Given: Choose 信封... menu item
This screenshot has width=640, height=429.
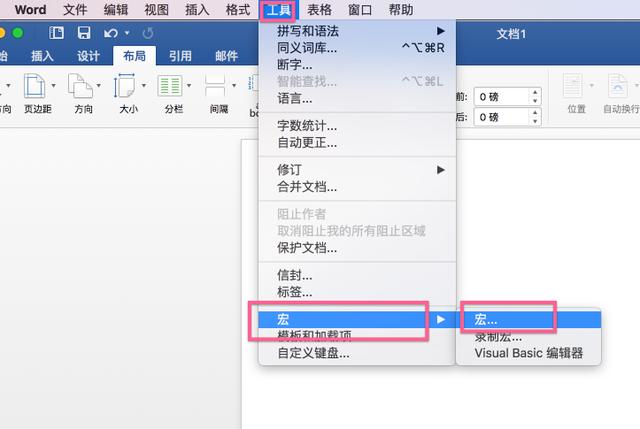Looking at the screenshot, I should point(357,275).
